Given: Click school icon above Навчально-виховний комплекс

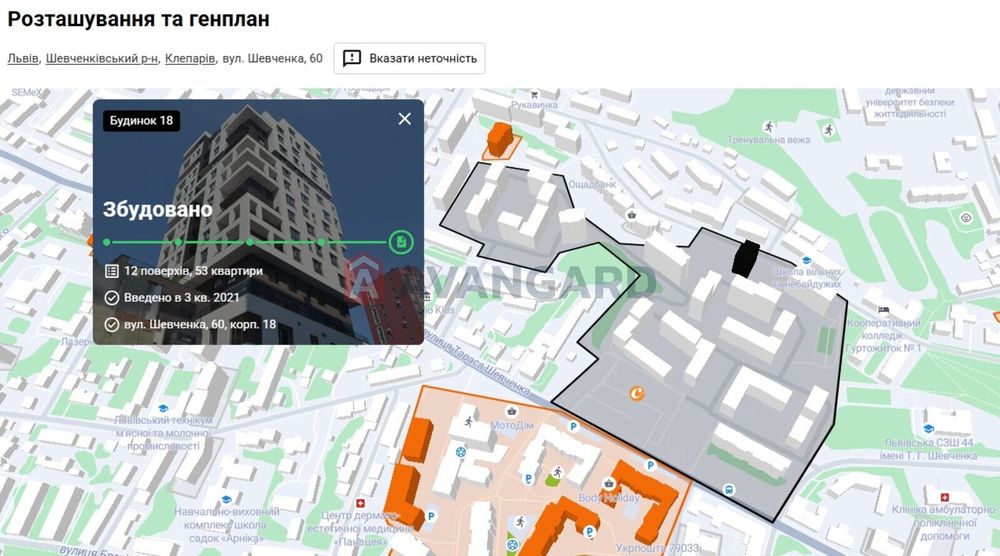Looking at the screenshot, I should pyautogui.click(x=226, y=499).
